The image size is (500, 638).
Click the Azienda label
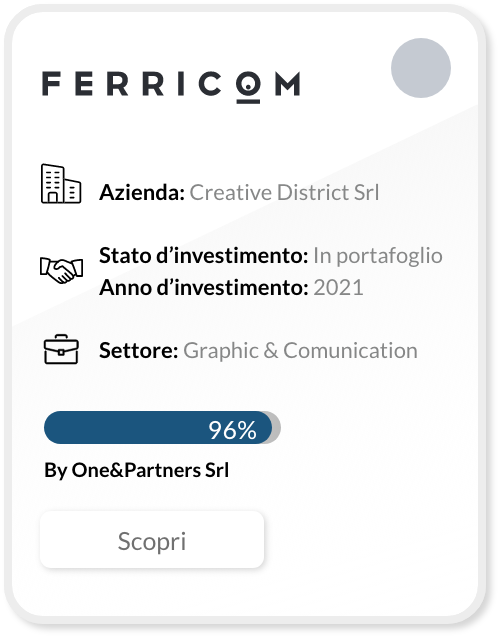(x=142, y=192)
